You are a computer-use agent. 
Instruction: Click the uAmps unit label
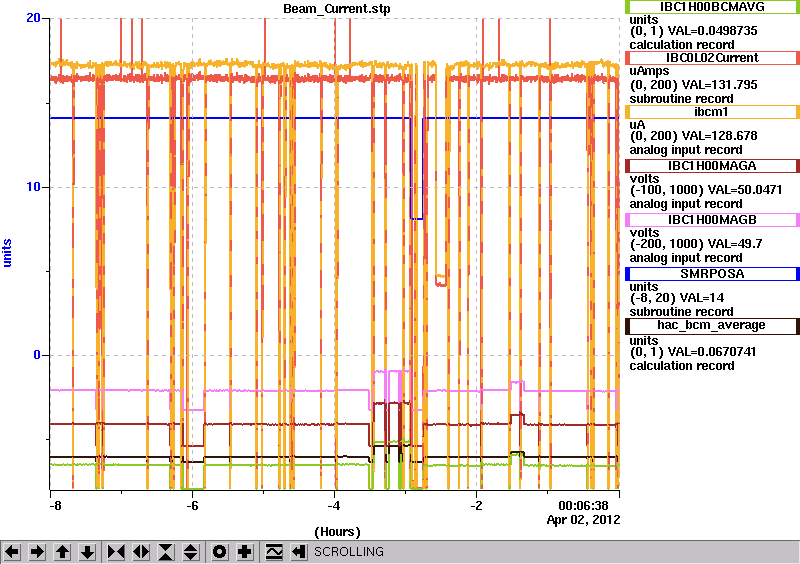[649, 71]
